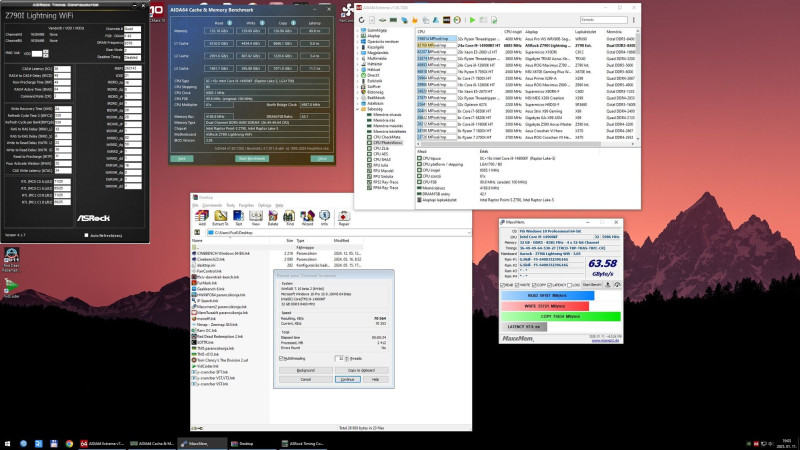This screenshot has height=450, width=800.
Task: Toggle the LATENCY checkbox in MaxxMem
Action: point(549,285)
